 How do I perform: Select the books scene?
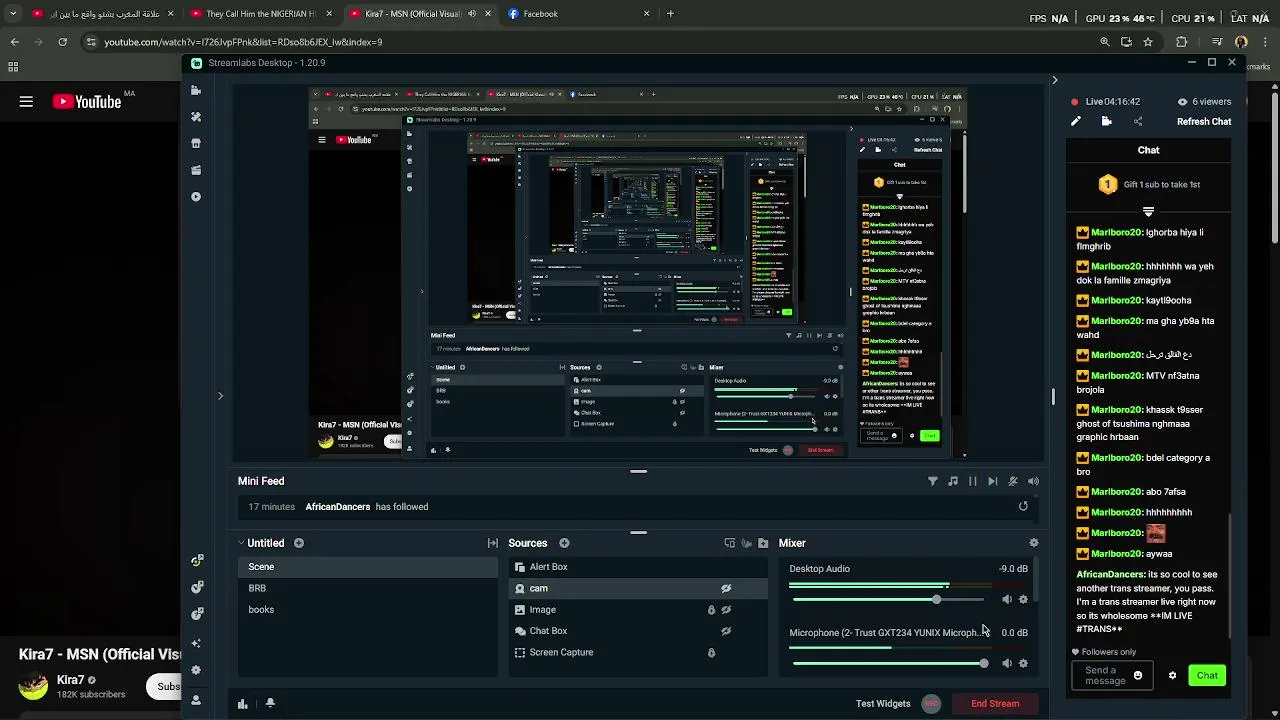pos(367,609)
